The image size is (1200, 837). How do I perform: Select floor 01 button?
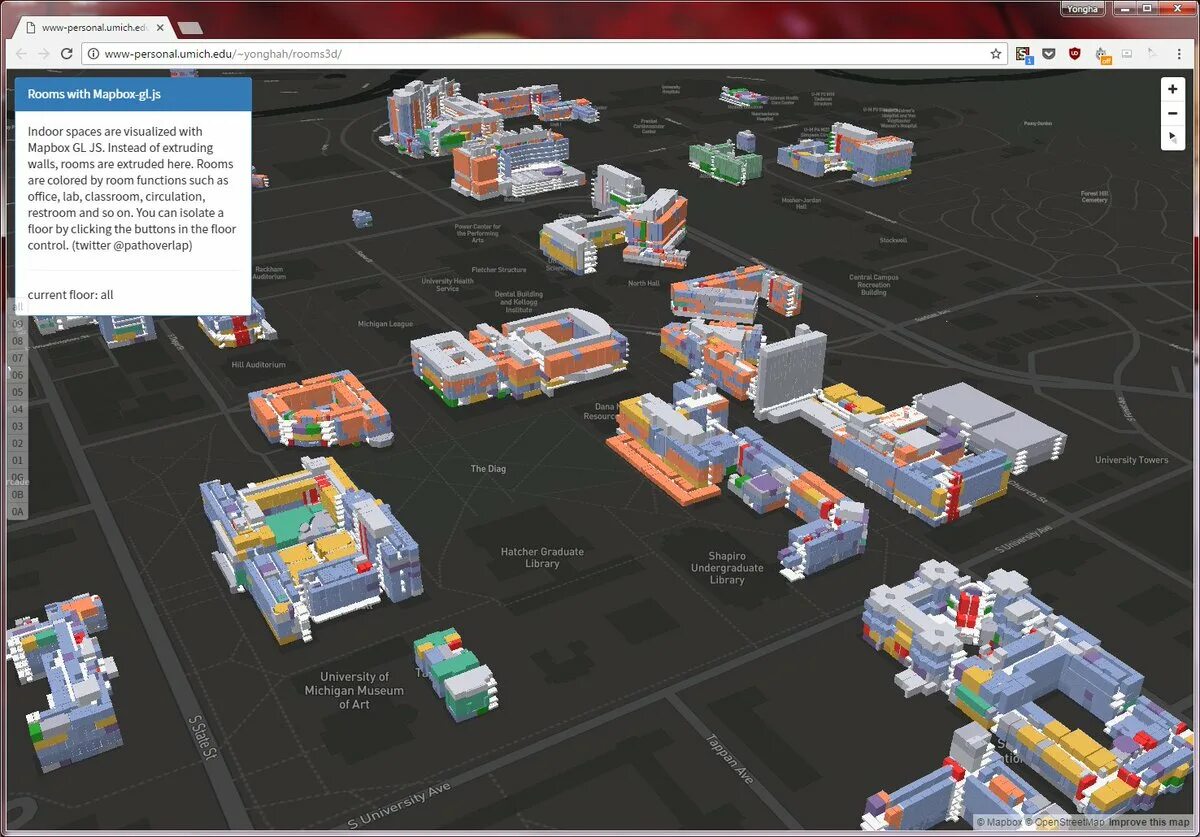point(17,460)
